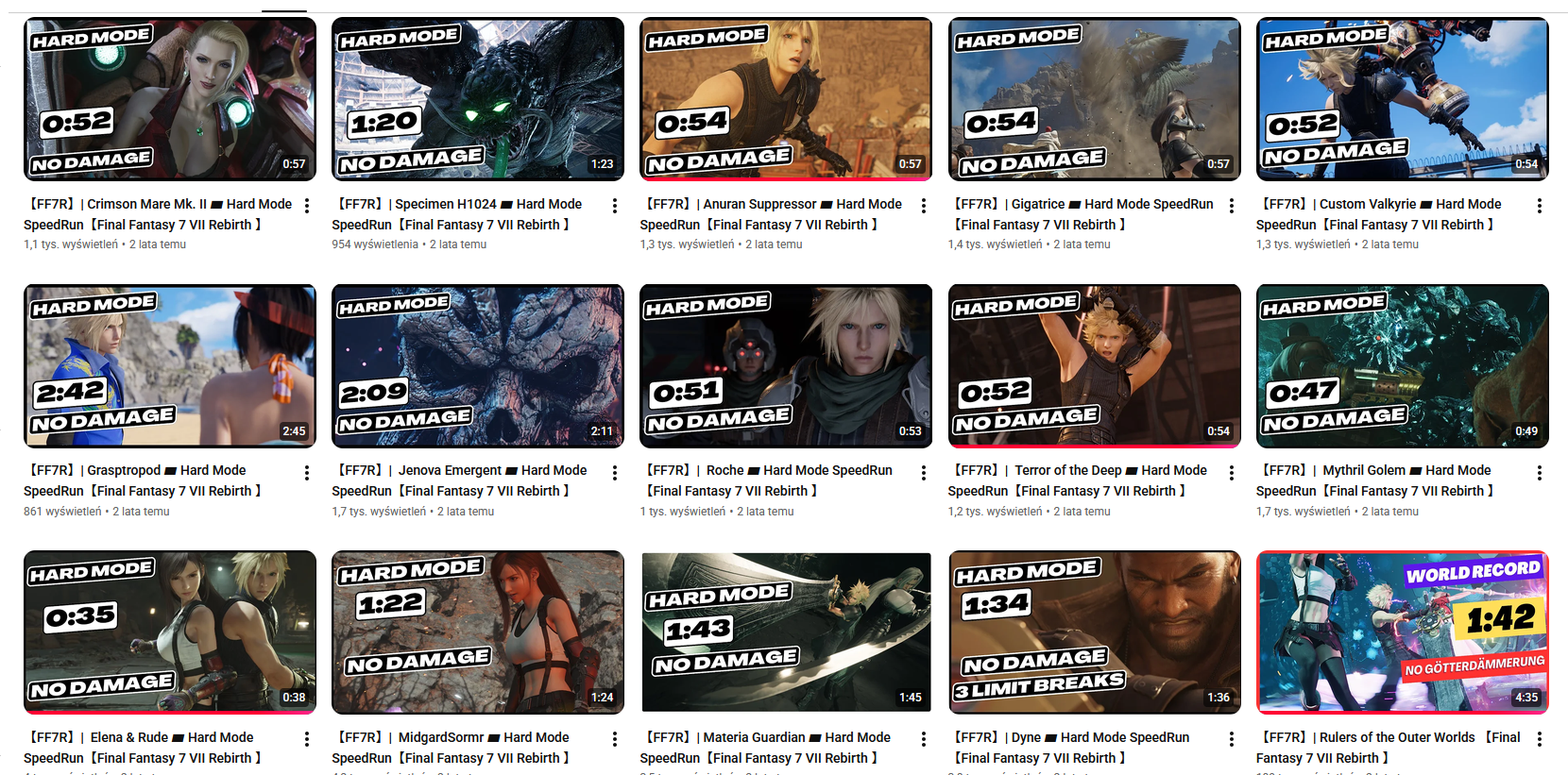Image resolution: width=1568 pixels, height=775 pixels.
Task: Open the Terror of the Deep title link
Action: 1078,480
